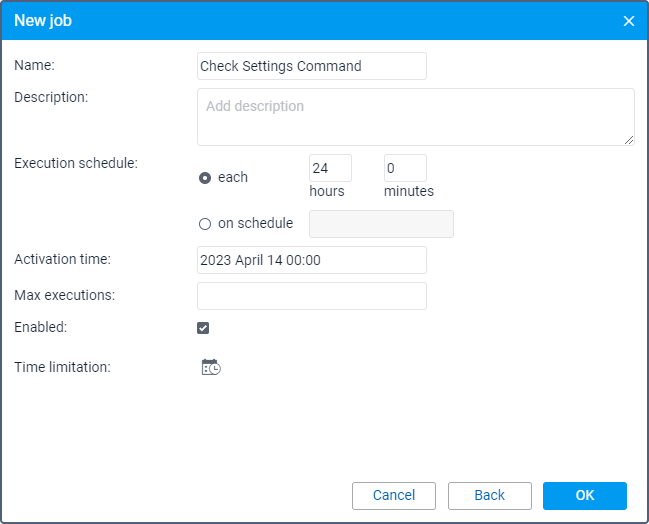The width and height of the screenshot is (649, 524).
Task: Open the Activation time date field
Action: pyautogui.click(x=312, y=260)
